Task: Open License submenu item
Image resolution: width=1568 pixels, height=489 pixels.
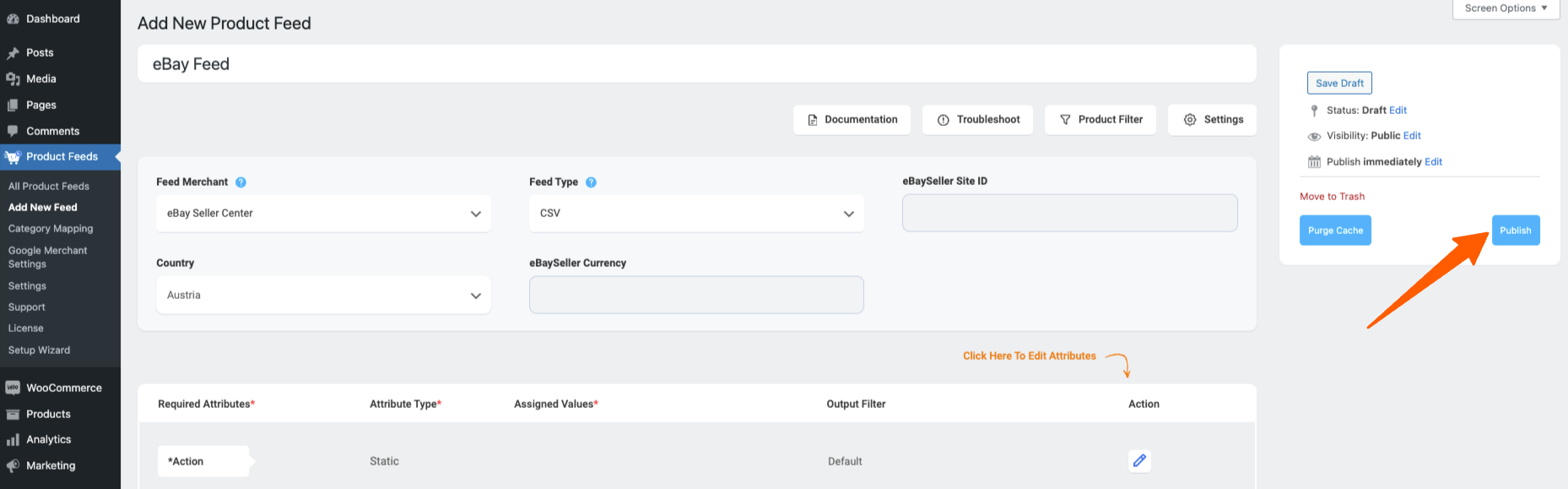Action: [x=26, y=329]
